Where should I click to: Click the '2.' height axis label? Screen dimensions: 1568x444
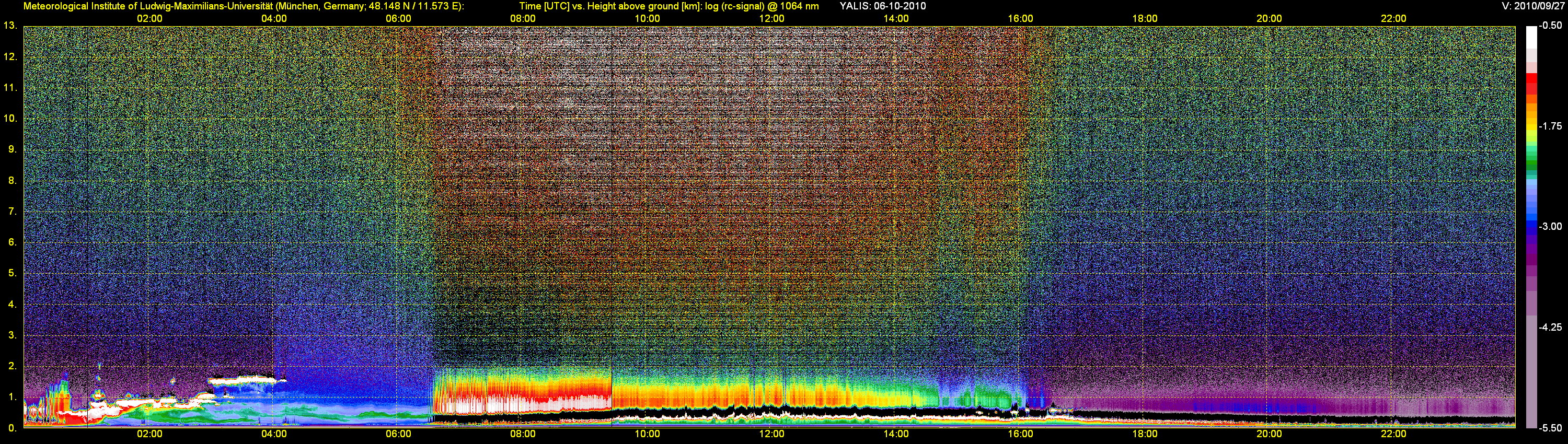12,366
